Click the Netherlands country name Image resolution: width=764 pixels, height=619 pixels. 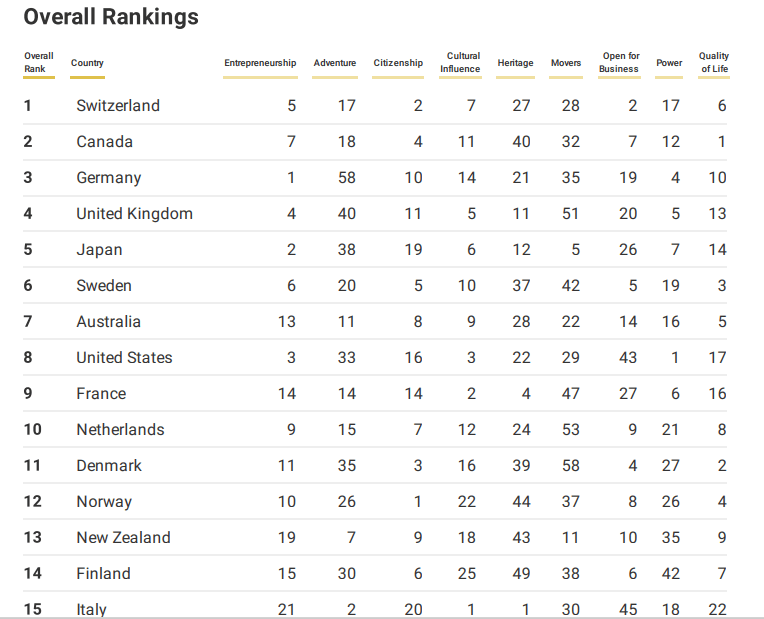(x=120, y=430)
